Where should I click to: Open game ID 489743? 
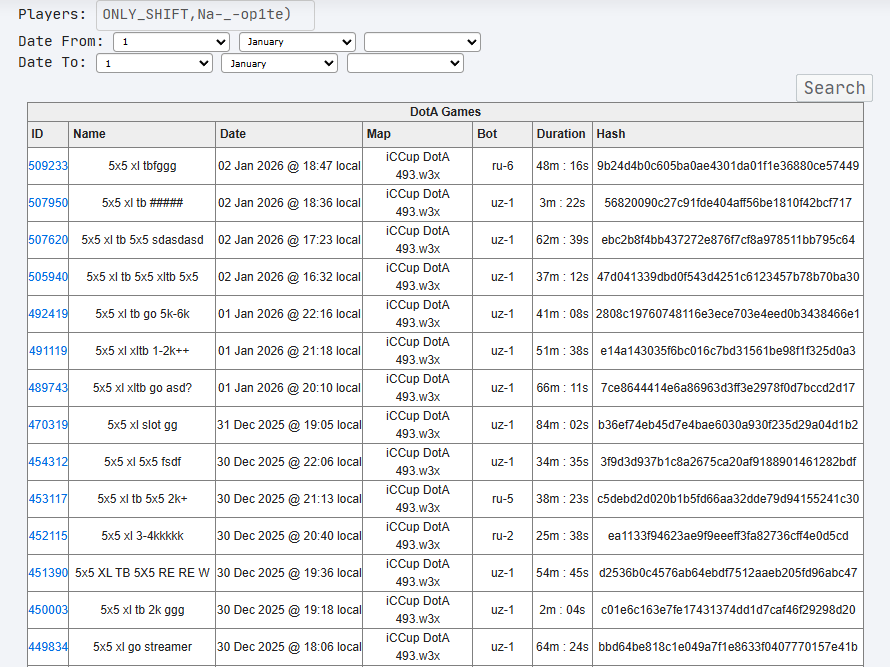coord(48,388)
